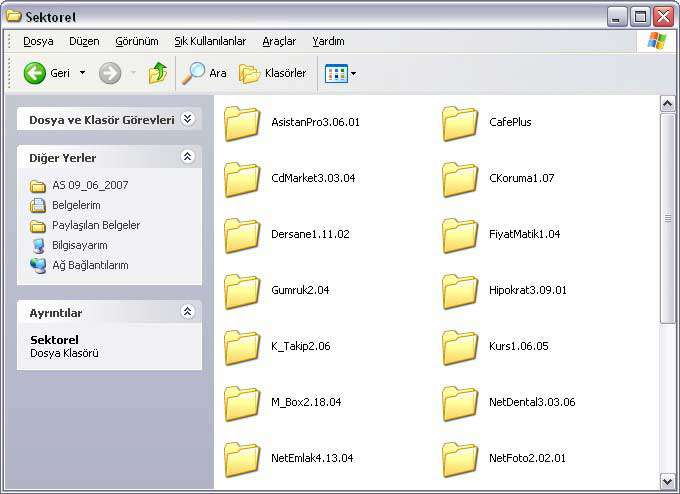Click the Gumruk2.04 folder name
The height and width of the screenshot is (494, 680).
(x=300, y=290)
